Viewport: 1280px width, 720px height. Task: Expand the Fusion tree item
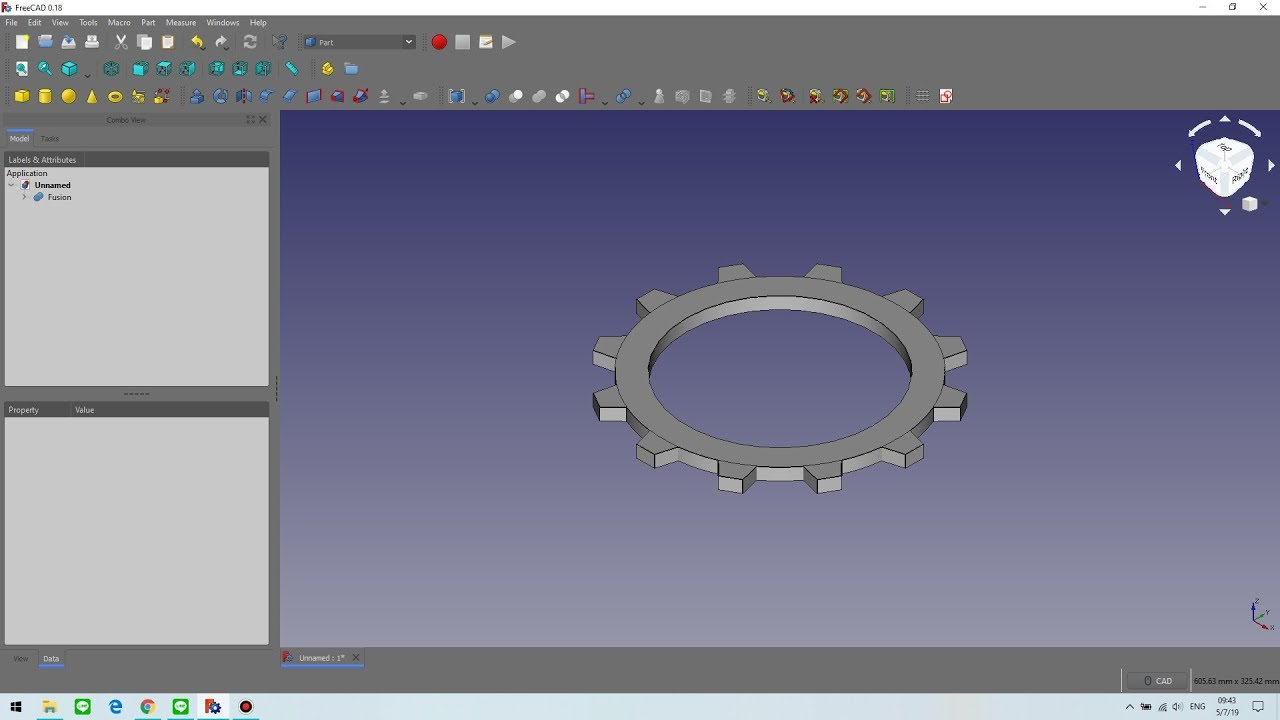(x=24, y=197)
